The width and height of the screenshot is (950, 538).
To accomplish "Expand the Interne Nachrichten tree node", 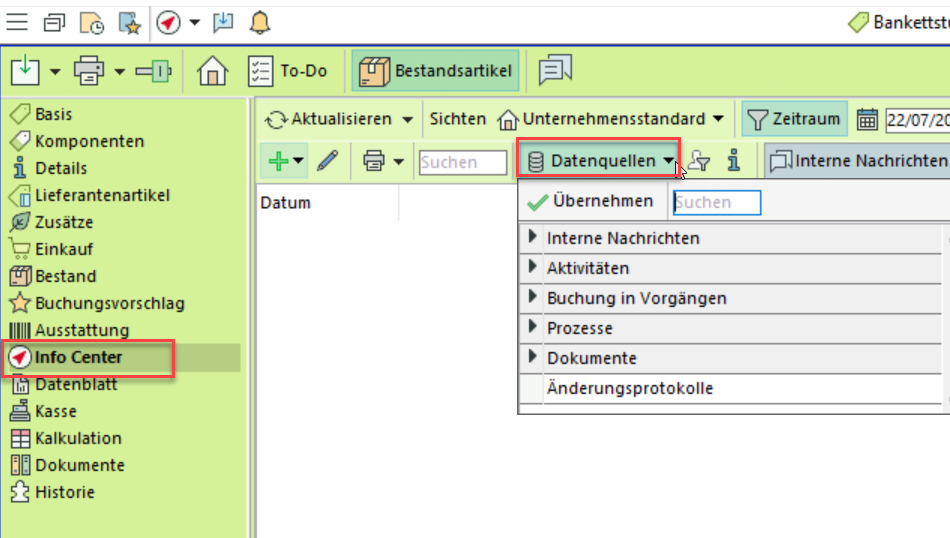I will point(531,238).
